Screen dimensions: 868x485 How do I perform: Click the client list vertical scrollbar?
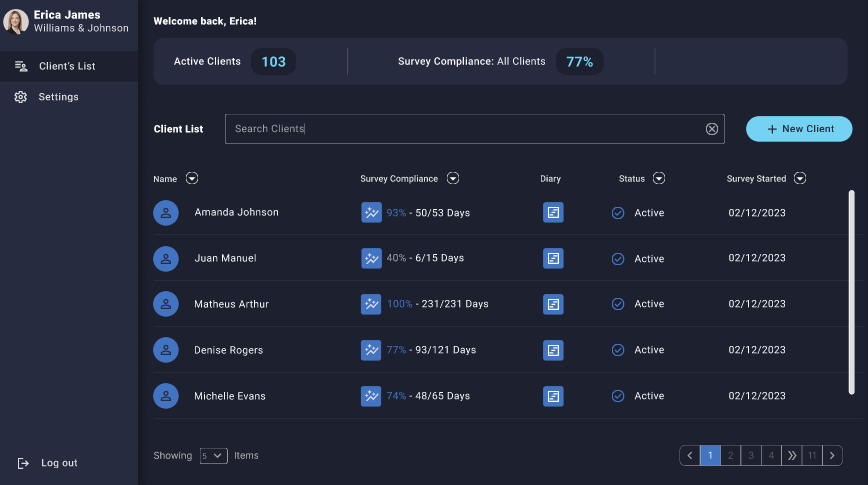click(x=851, y=292)
